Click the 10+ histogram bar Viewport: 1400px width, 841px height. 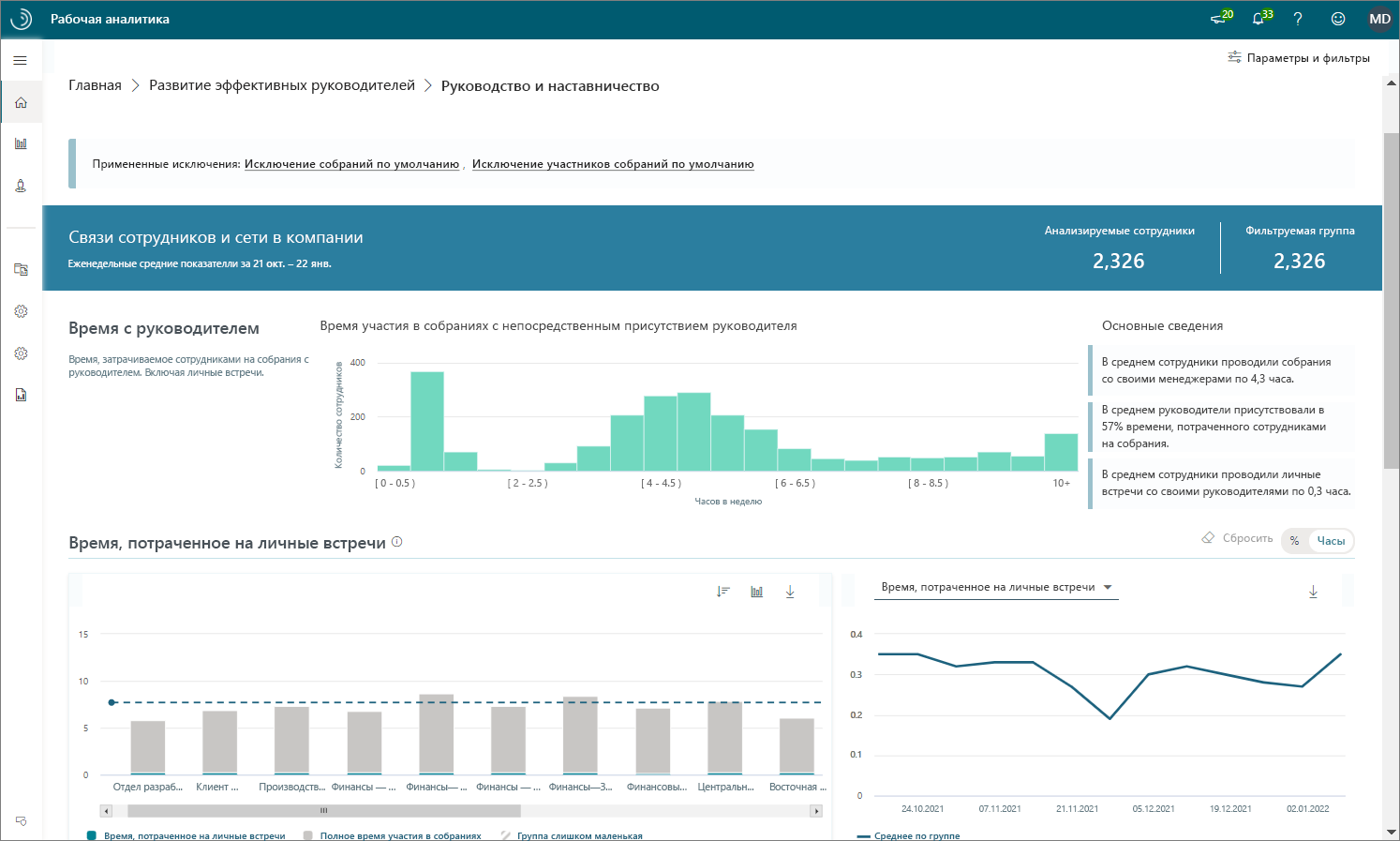(x=1061, y=452)
